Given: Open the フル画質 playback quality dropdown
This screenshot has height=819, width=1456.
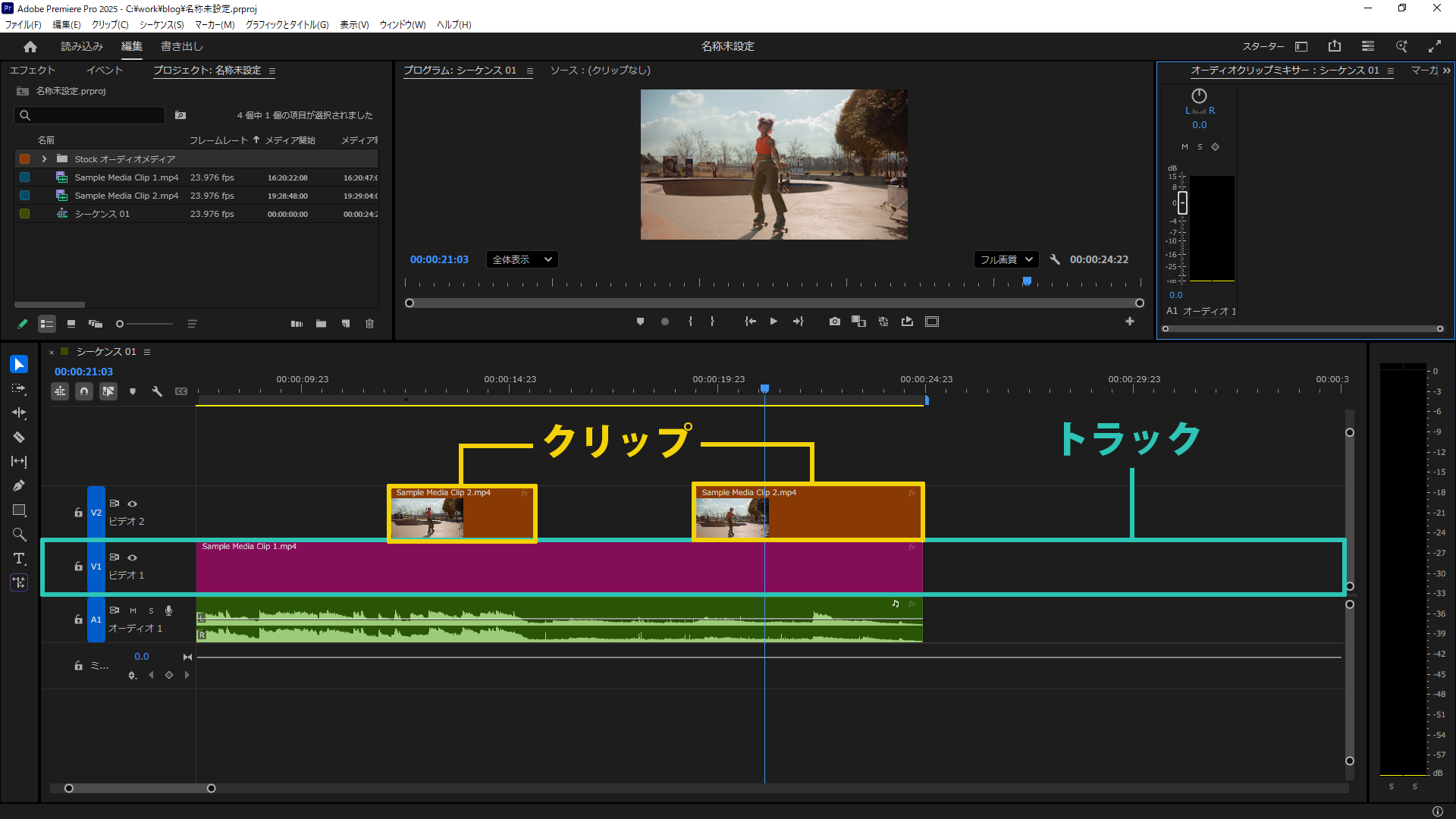Looking at the screenshot, I should coord(1006,259).
